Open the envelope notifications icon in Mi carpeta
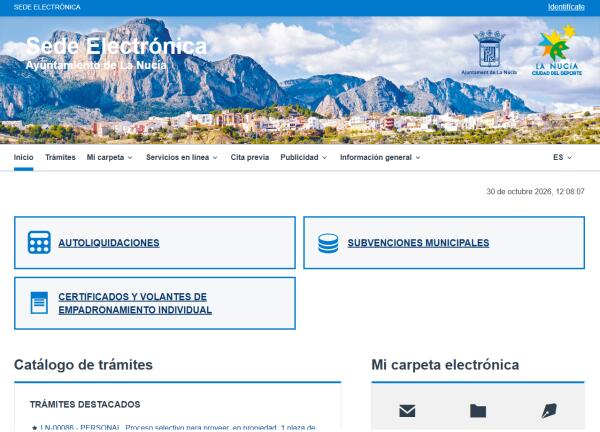This screenshot has height=432, width=600. coord(407,411)
